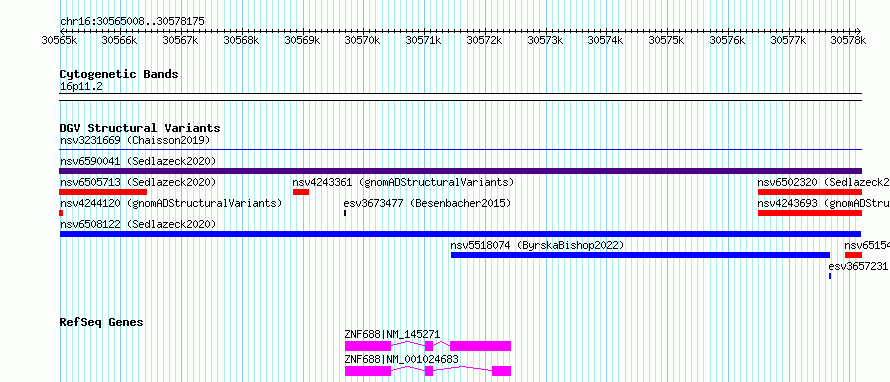Viewport: 890px width, 382px height.
Task: Click the 30577k ruler tick label
Action: (x=788, y=40)
